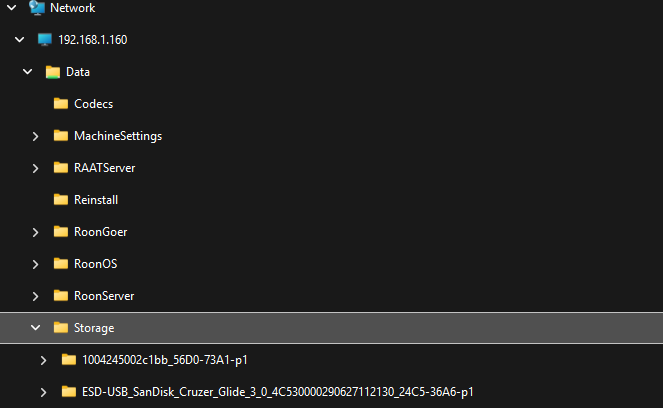Click the Codecs folder icon
Viewport: 663px width, 408px height.
(x=61, y=104)
